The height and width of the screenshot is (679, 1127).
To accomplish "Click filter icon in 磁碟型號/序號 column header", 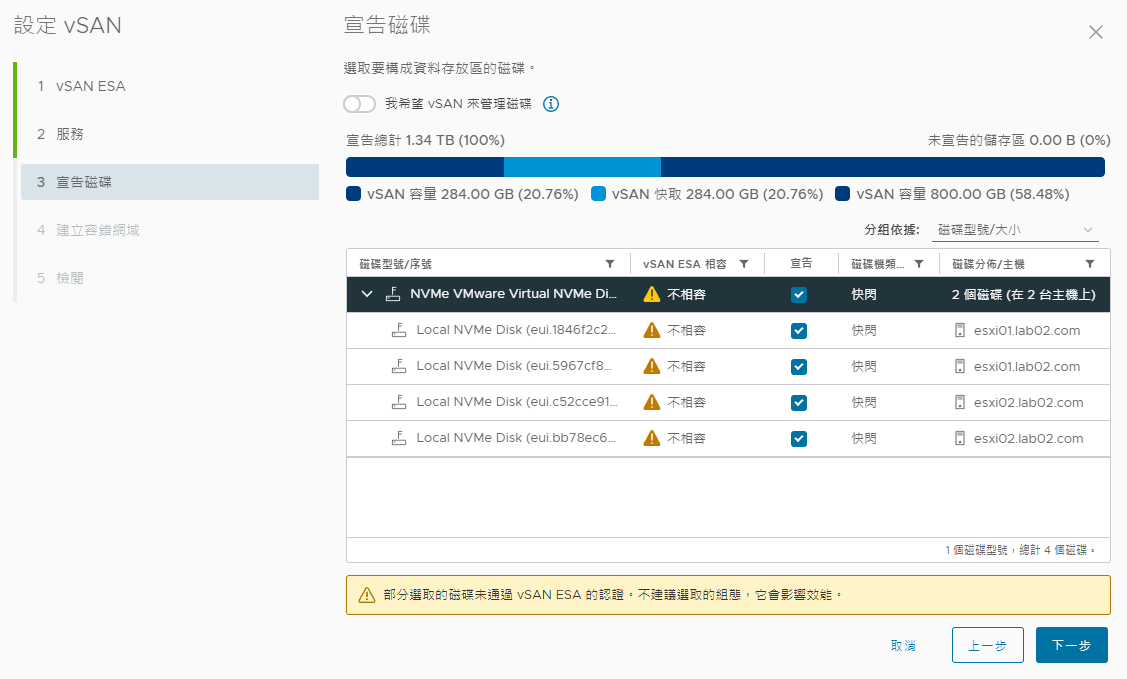I will 610,264.
